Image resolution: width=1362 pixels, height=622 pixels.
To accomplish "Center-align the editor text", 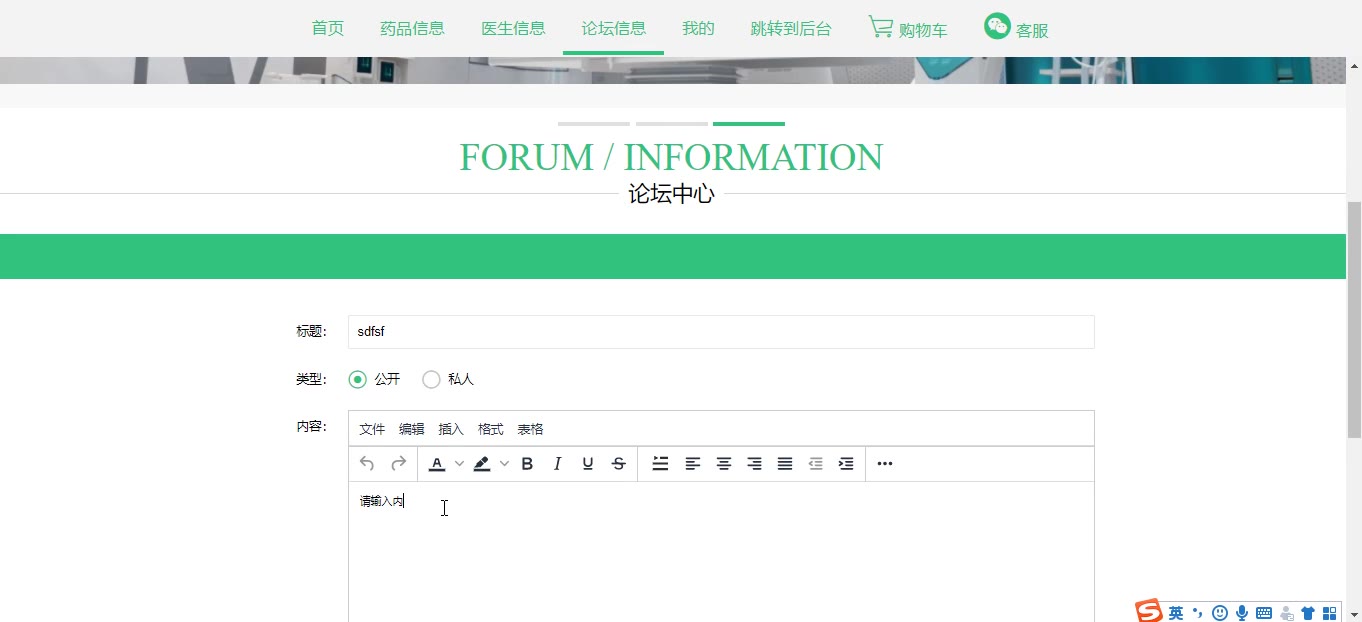I will click(x=723, y=464).
